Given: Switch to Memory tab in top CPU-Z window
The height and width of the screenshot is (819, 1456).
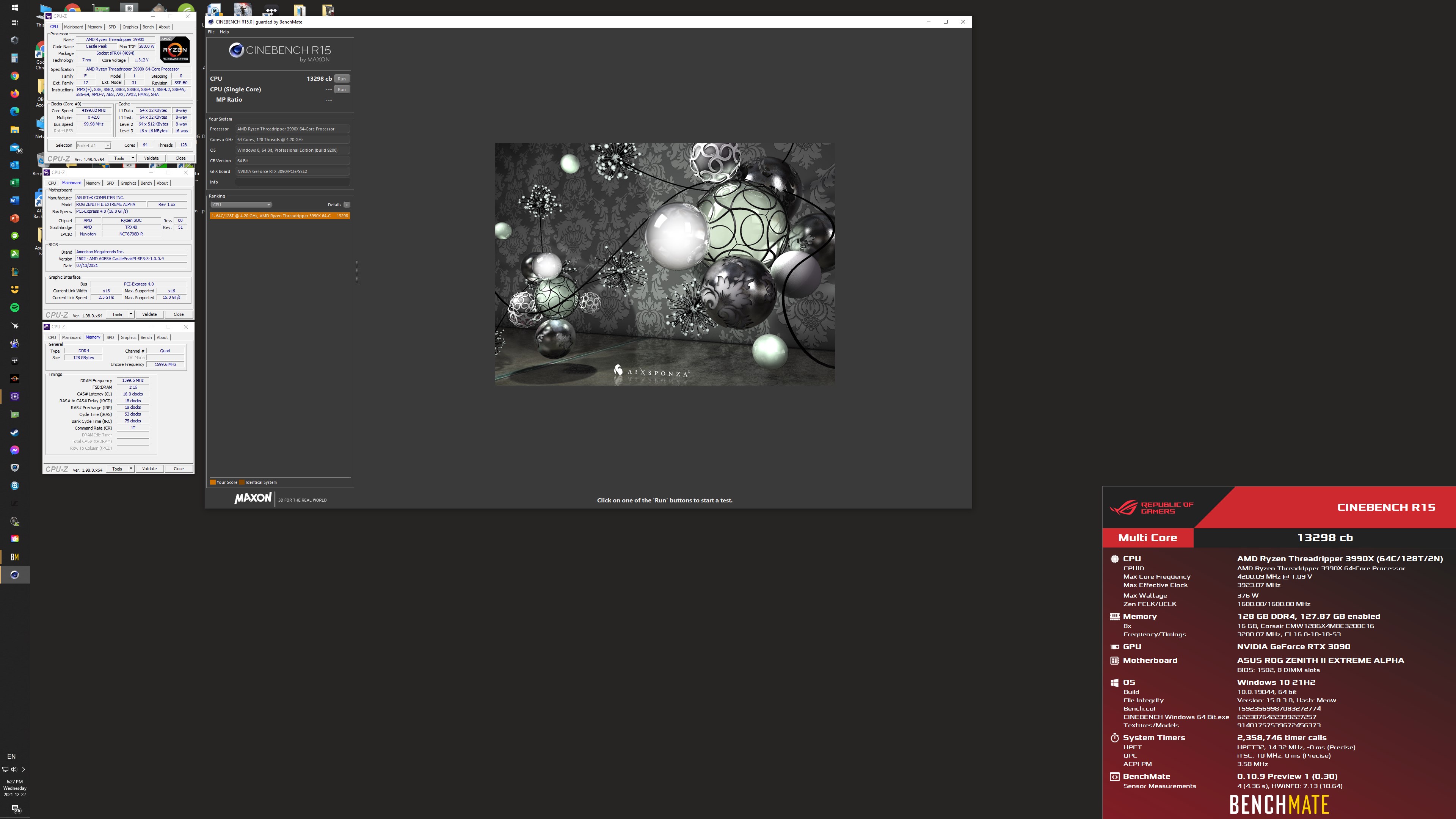Looking at the screenshot, I should [95, 27].
